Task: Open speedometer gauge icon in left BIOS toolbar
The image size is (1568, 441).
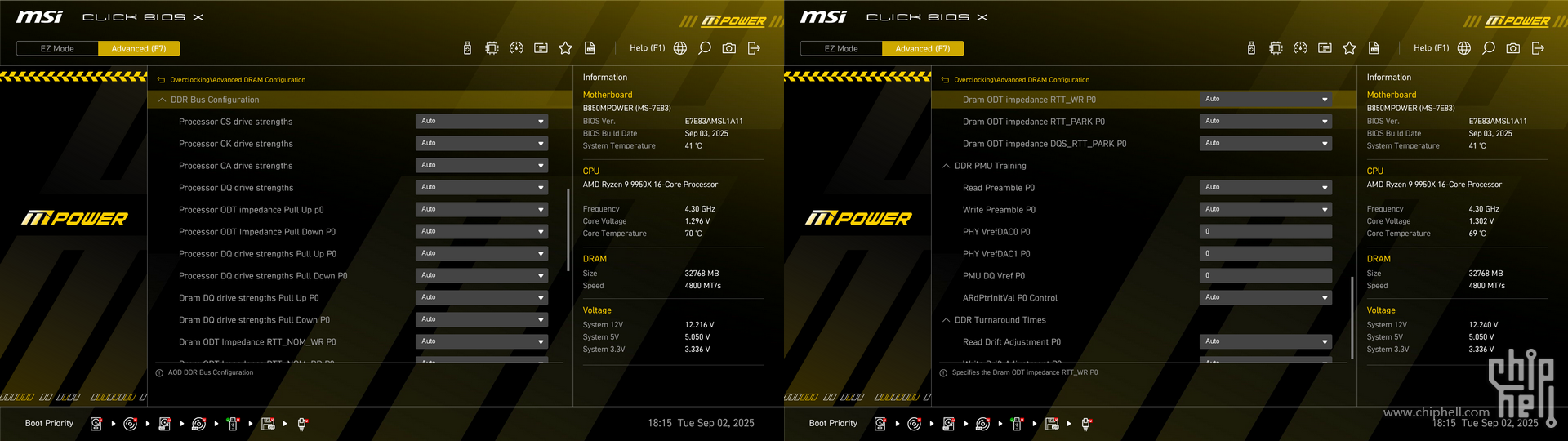Action: [516, 48]
